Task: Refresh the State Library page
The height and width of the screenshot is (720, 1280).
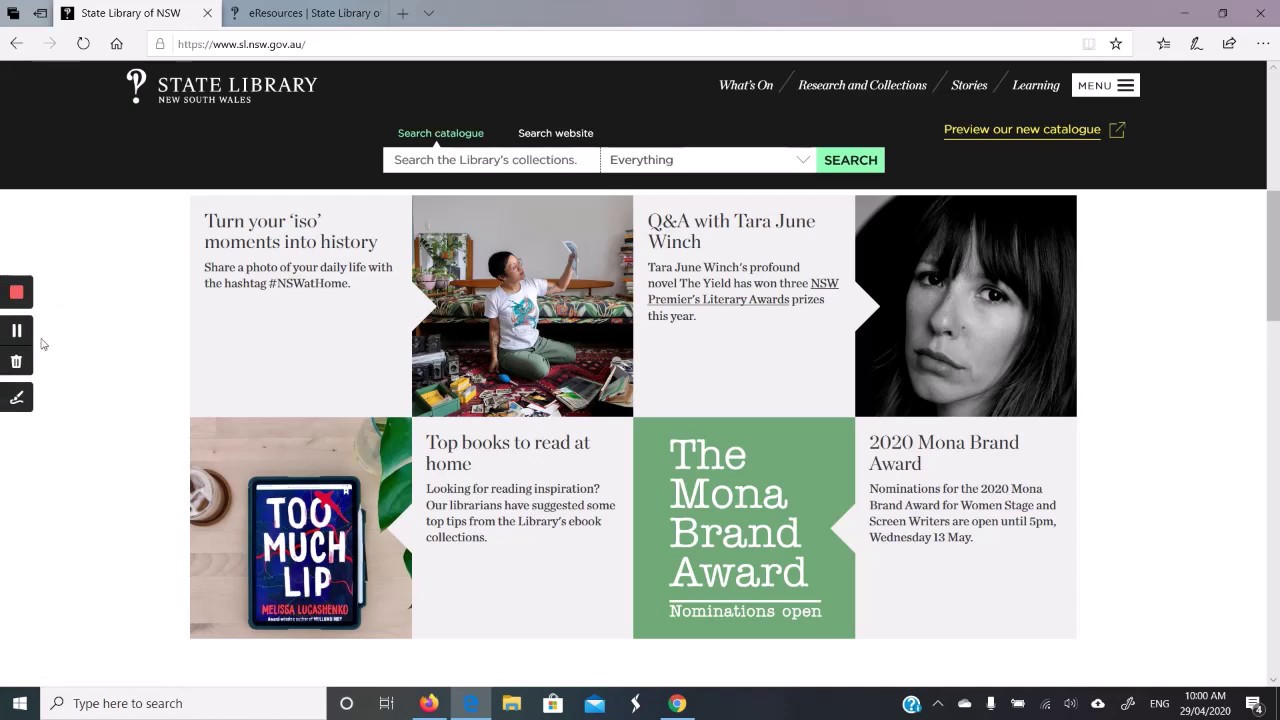Action: click(83, 44)
